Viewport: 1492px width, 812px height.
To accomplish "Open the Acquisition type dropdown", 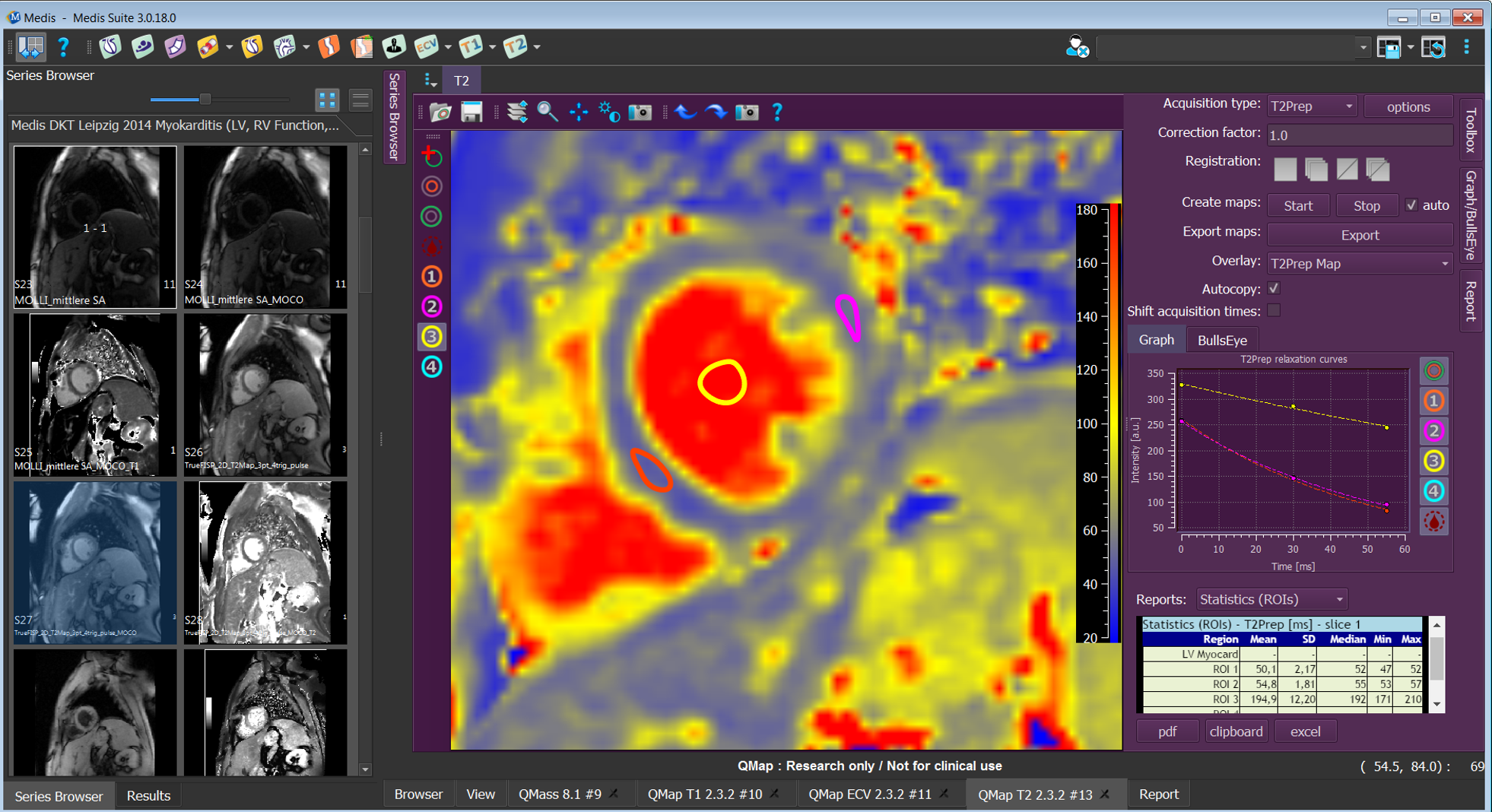I will [1312, 106].
